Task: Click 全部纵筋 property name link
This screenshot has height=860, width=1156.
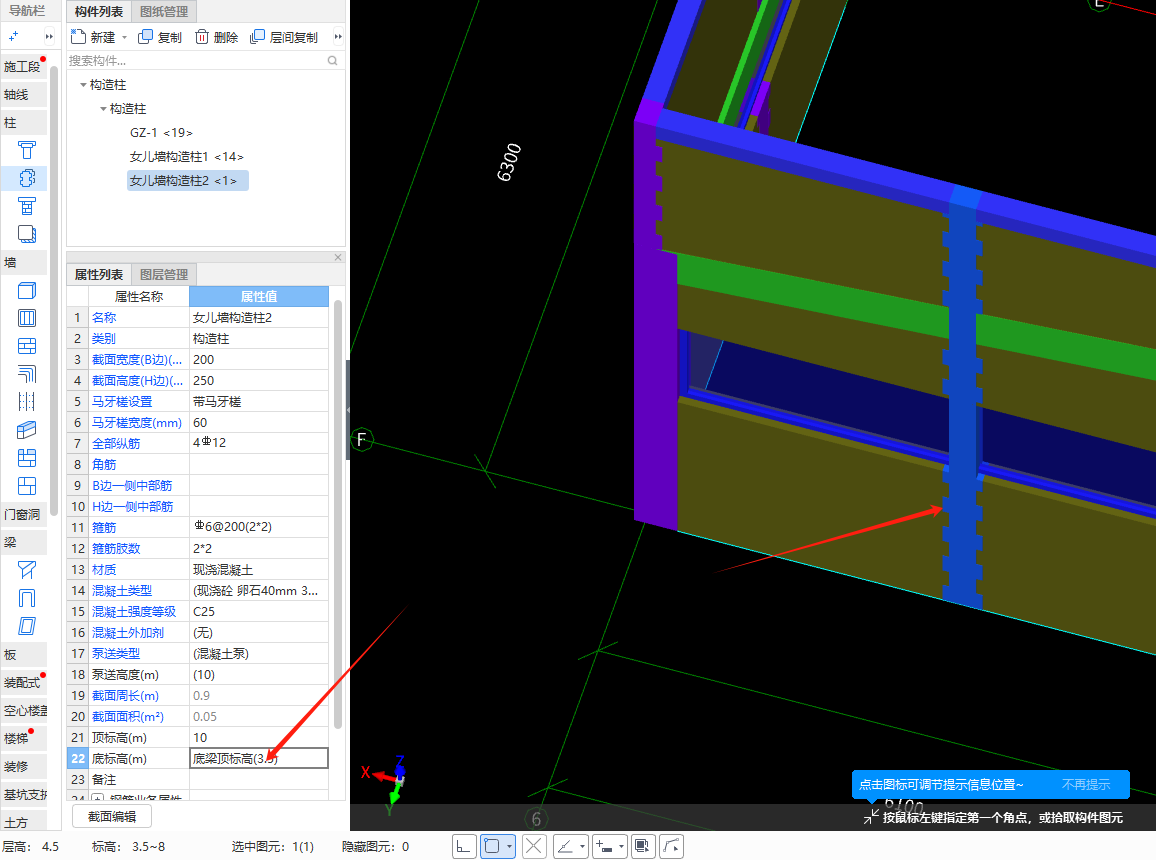Action: tap(116, 444)
